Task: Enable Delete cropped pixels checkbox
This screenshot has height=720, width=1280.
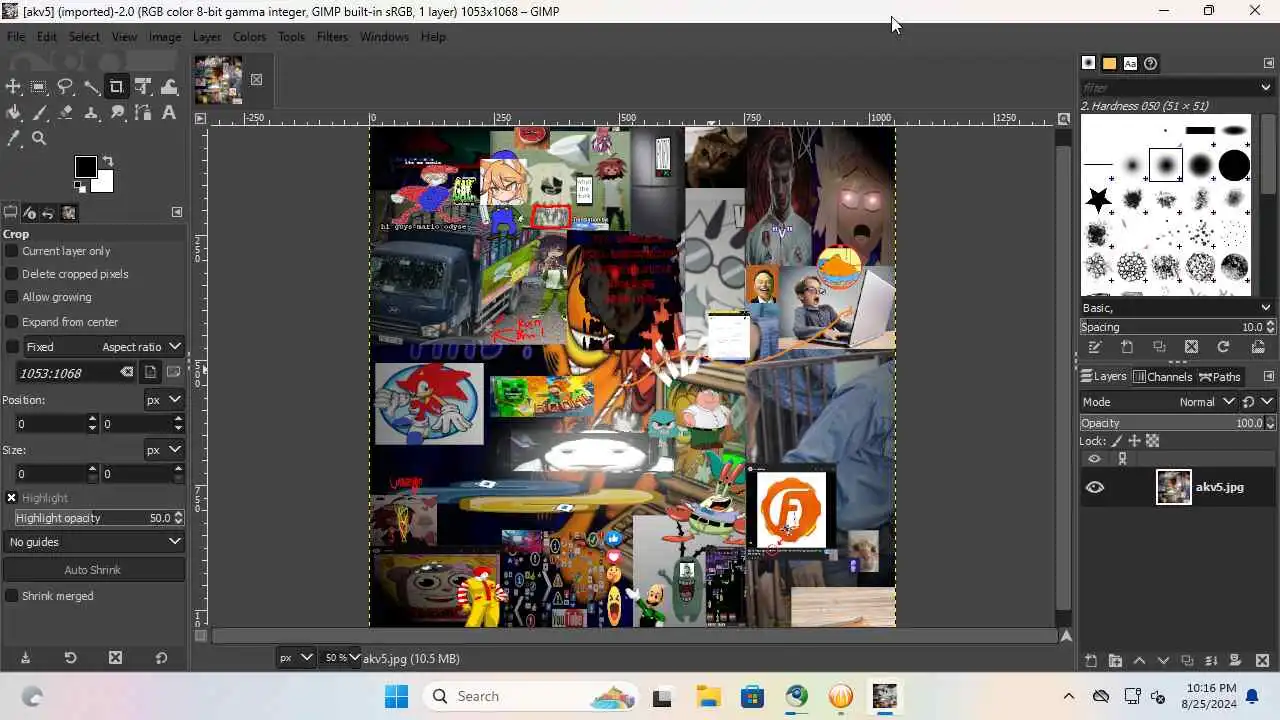Action: pyautogui.click(x=12, y=274)
